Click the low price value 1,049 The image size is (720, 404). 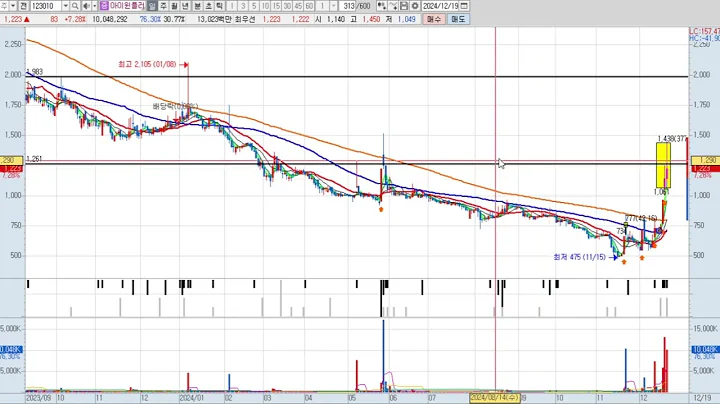(406, 19)
